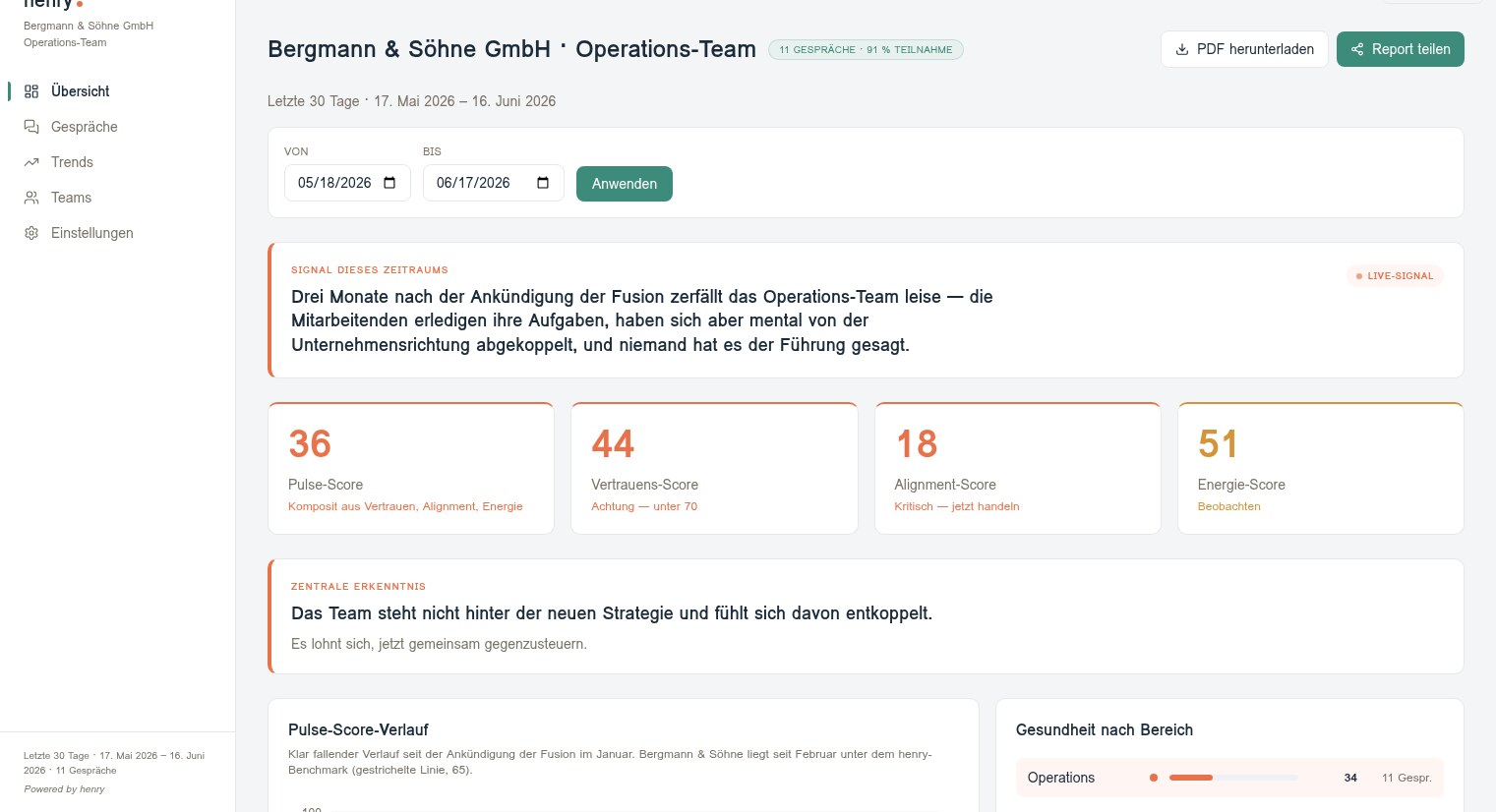Image resolution: width=1496 pixels, height=812 pixels.
Task: Click the henry logo in the sidebar
Action: [52, 4]
